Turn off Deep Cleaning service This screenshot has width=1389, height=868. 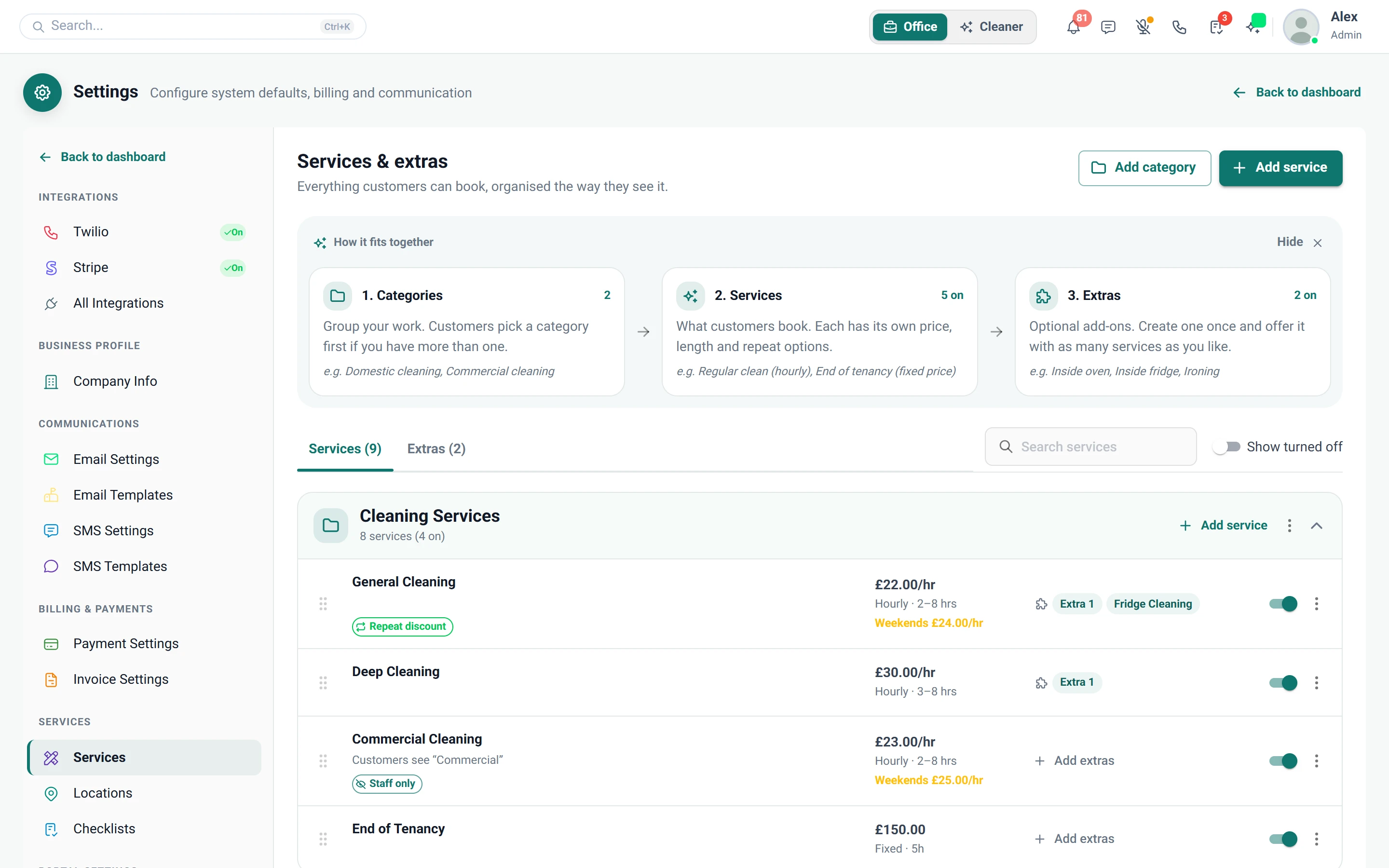pyautogui.click(x=1283, y=682)
